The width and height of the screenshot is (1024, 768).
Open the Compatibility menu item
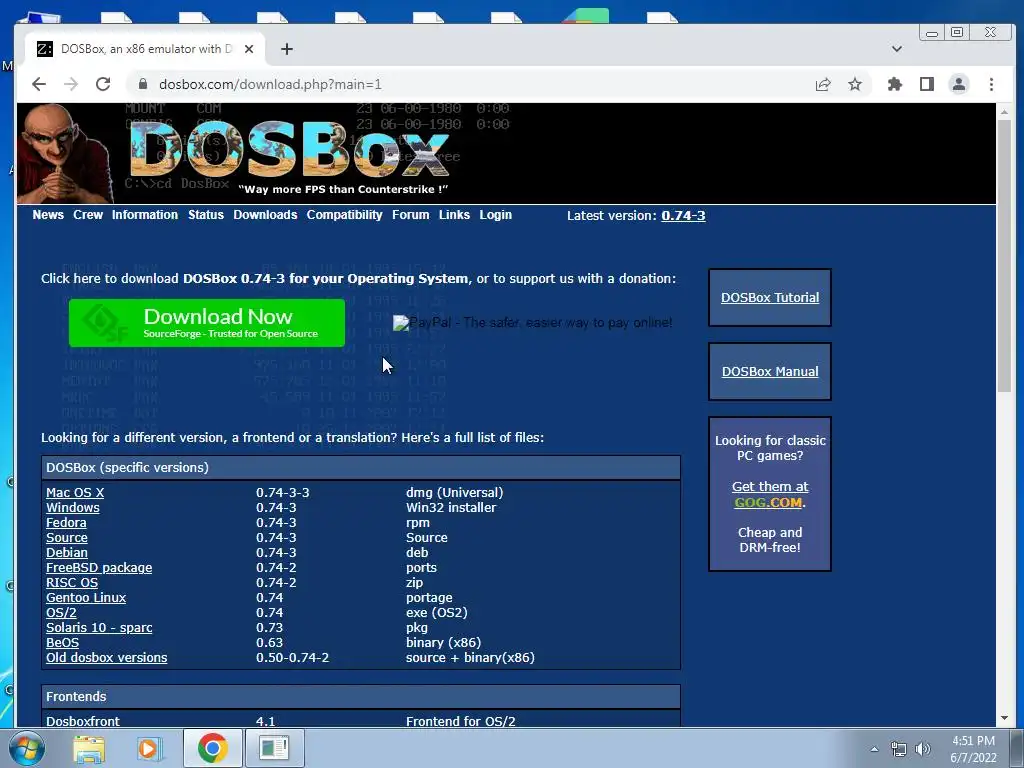(x=344, y=215)
